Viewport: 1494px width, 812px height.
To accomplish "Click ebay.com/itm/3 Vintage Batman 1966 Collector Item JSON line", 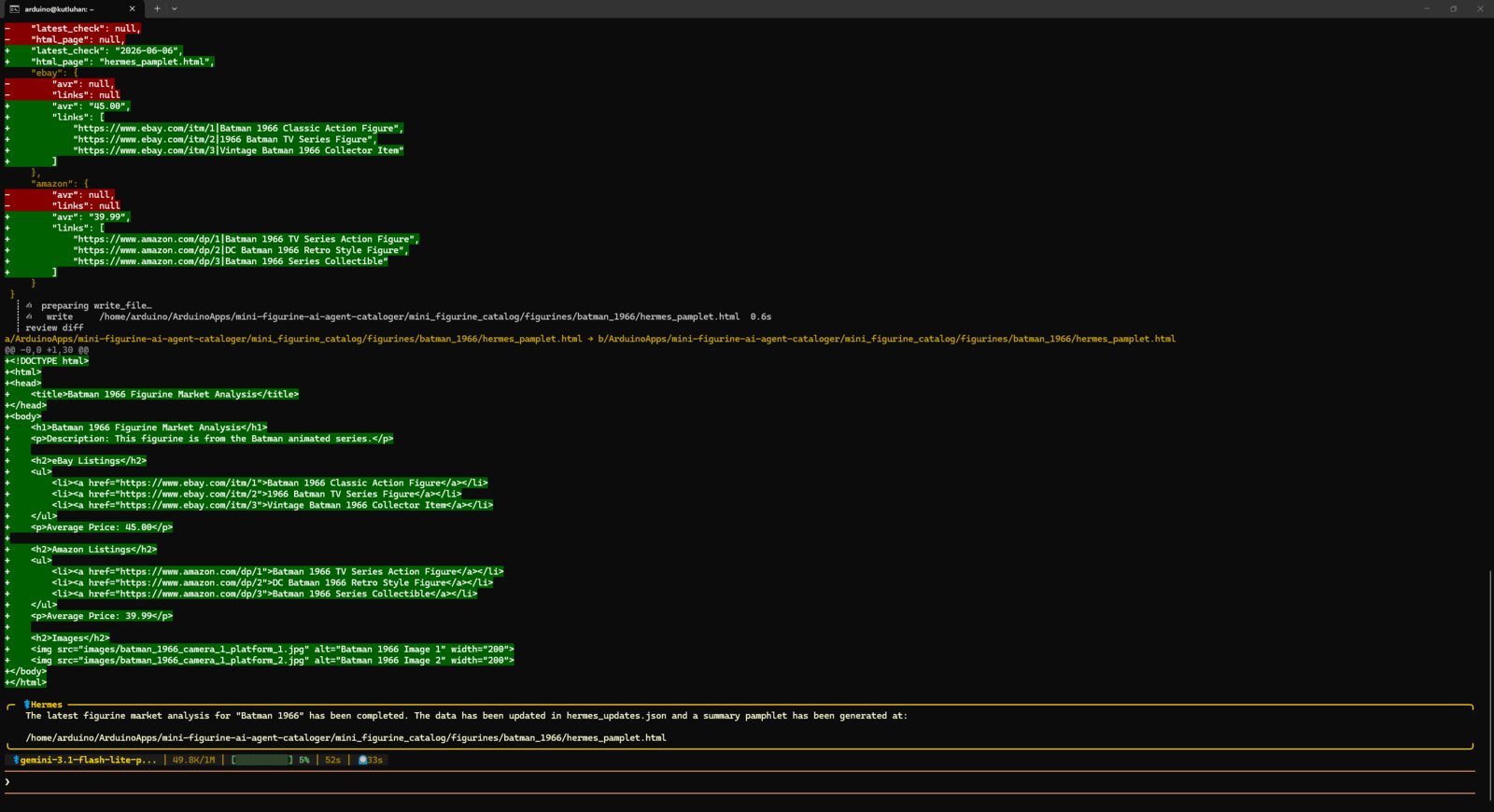I will click(x=238, y=150).
